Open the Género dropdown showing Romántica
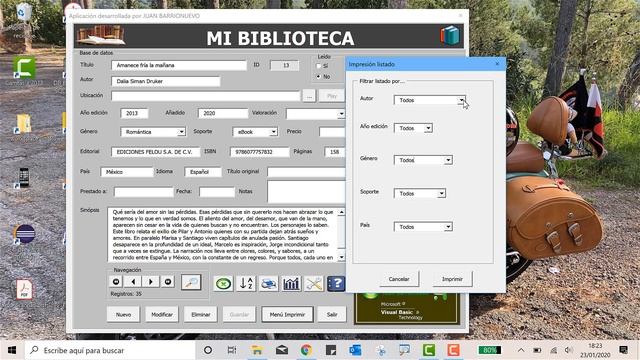This screenshot has width=640, height=360. click(x=181, y=132)
